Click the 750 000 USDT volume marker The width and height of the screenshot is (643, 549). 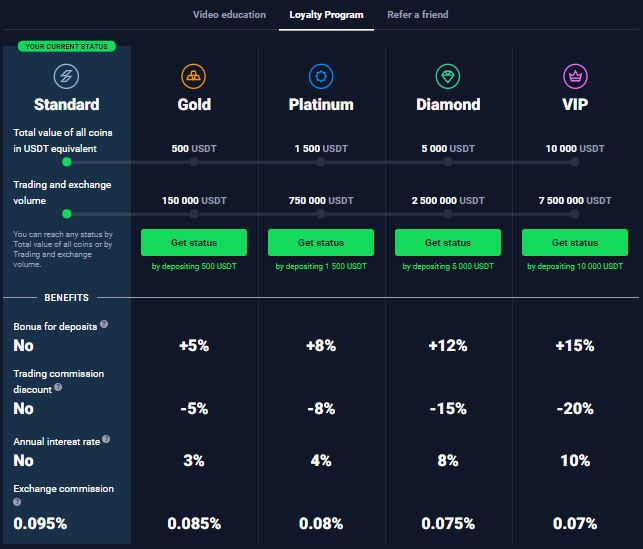[x=321, y=213]
